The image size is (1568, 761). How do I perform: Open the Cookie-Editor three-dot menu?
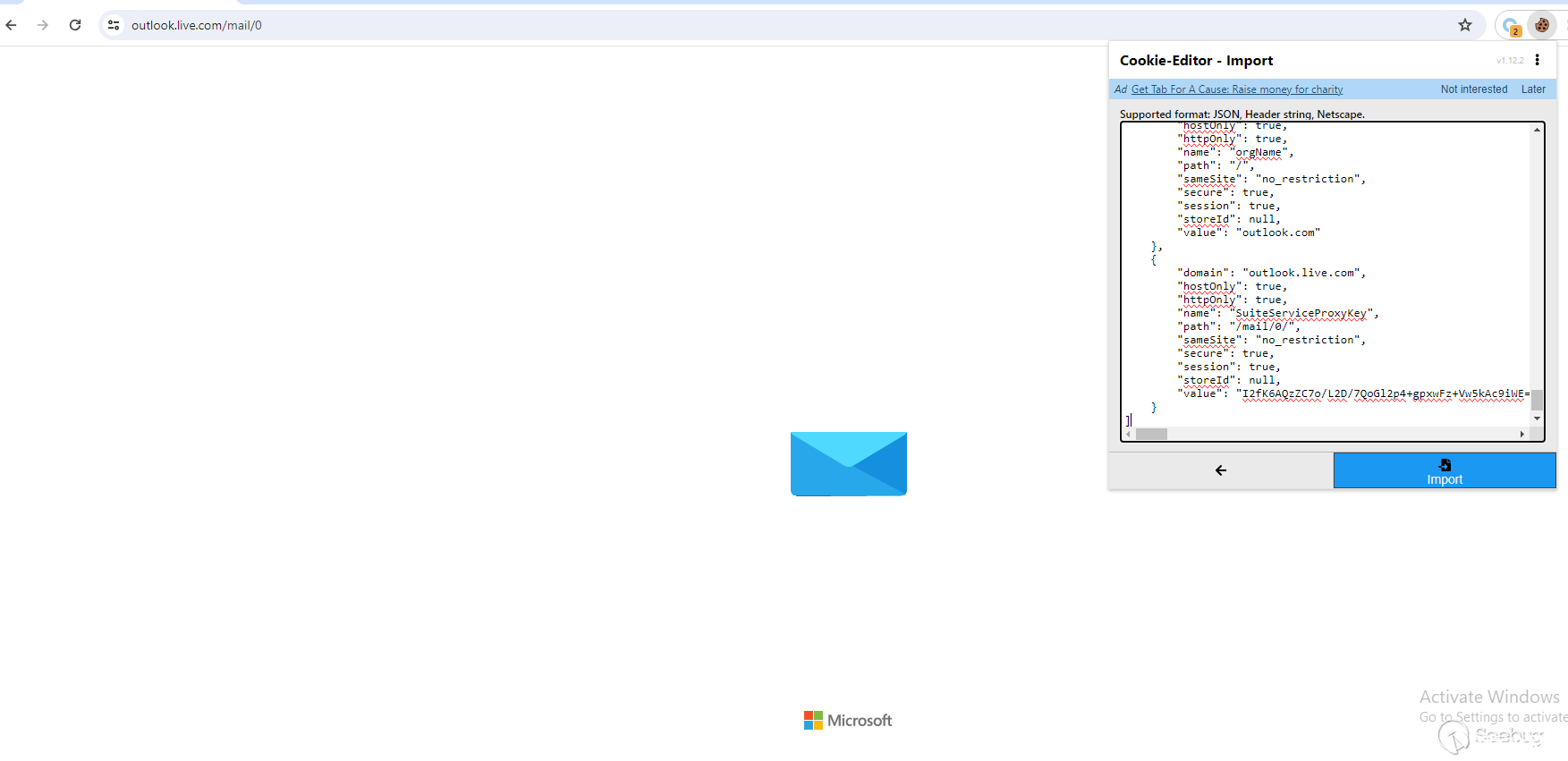point(1538,60)
